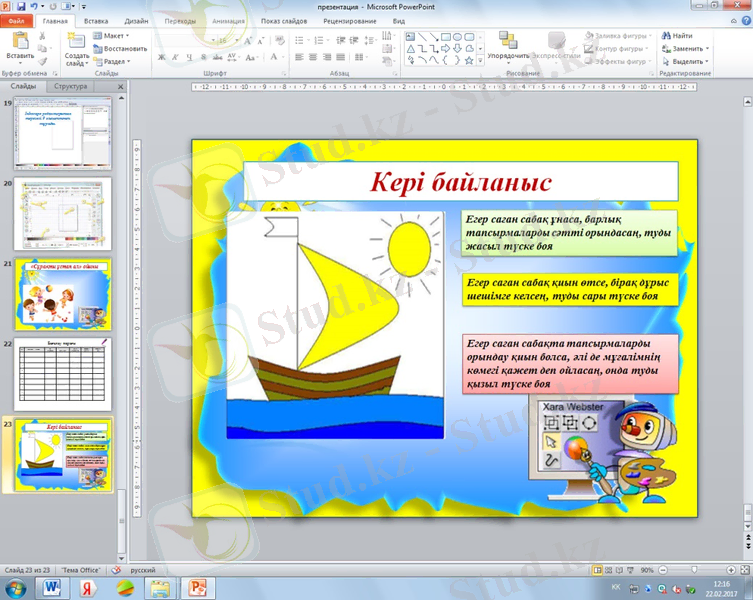Click the Arrange (Упорядочить) icon
The image size is (753, 600).
coord(509,40)
